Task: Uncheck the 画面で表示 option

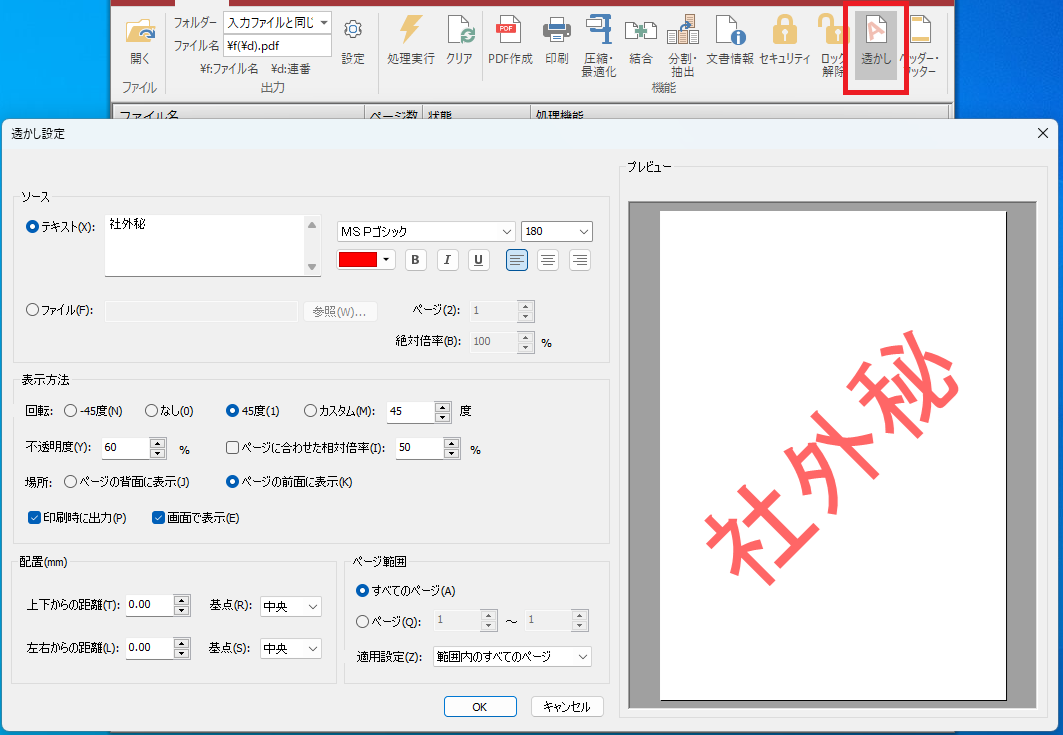Action: tap(157, 517)
